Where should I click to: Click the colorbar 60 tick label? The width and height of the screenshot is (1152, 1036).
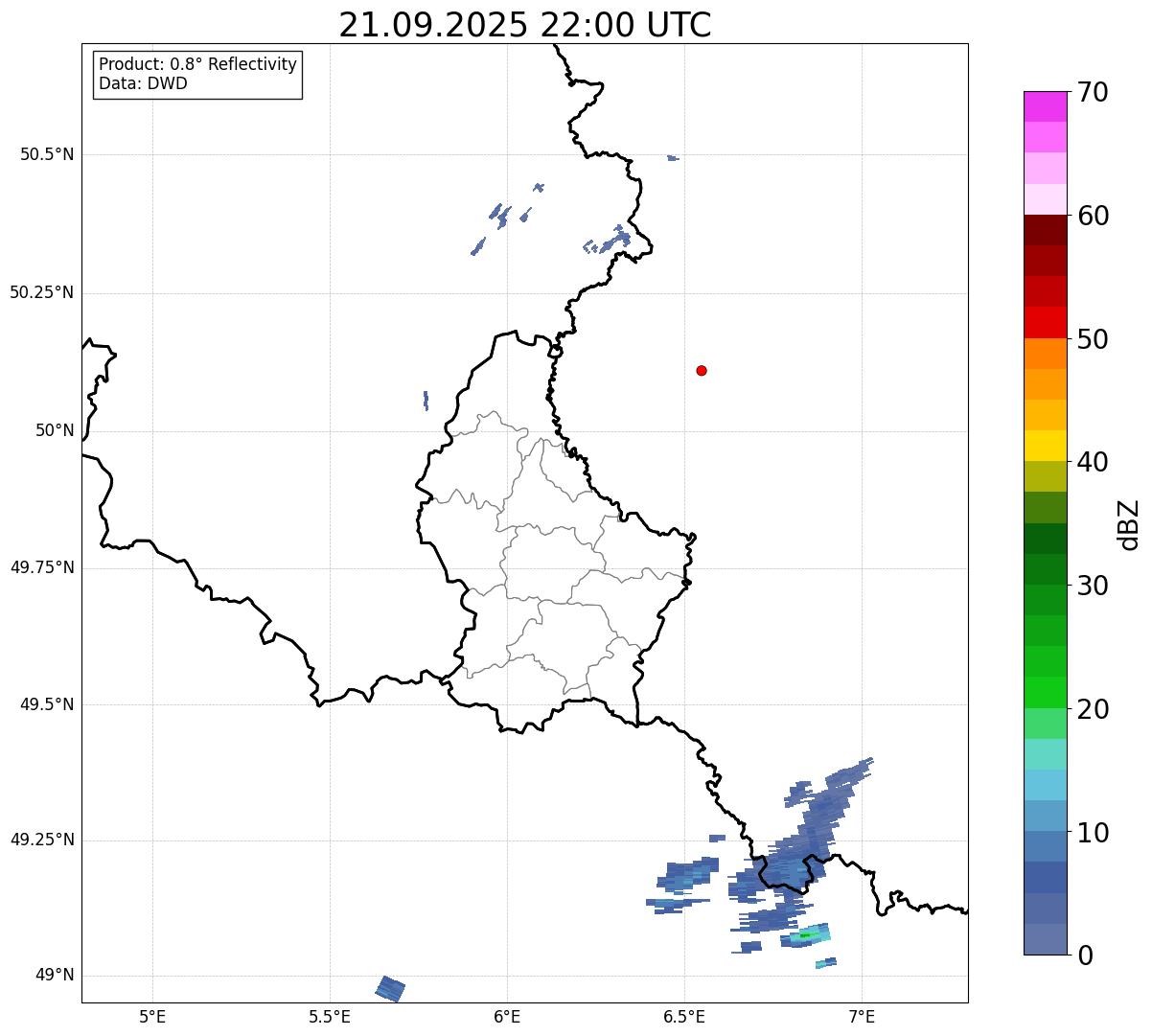point(1093,216)
